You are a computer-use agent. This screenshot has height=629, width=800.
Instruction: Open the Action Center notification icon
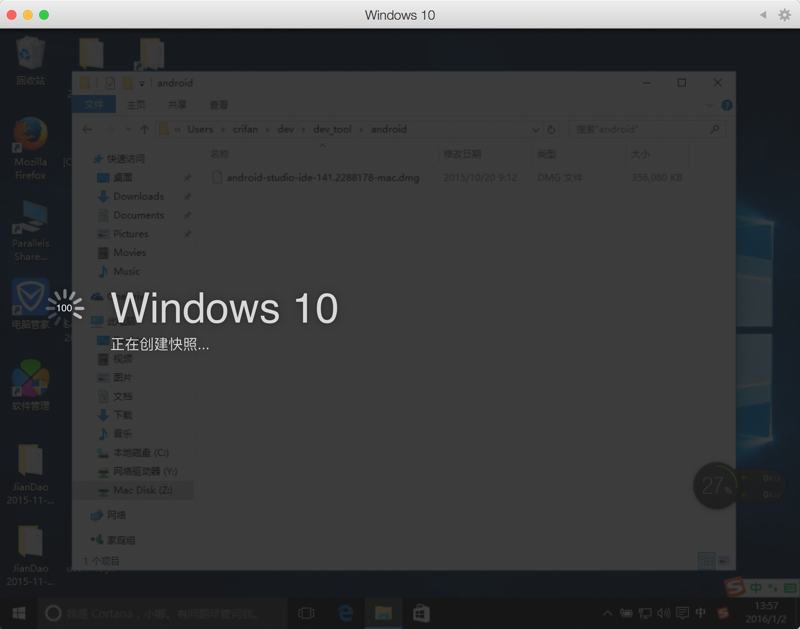tap(682, 613)
